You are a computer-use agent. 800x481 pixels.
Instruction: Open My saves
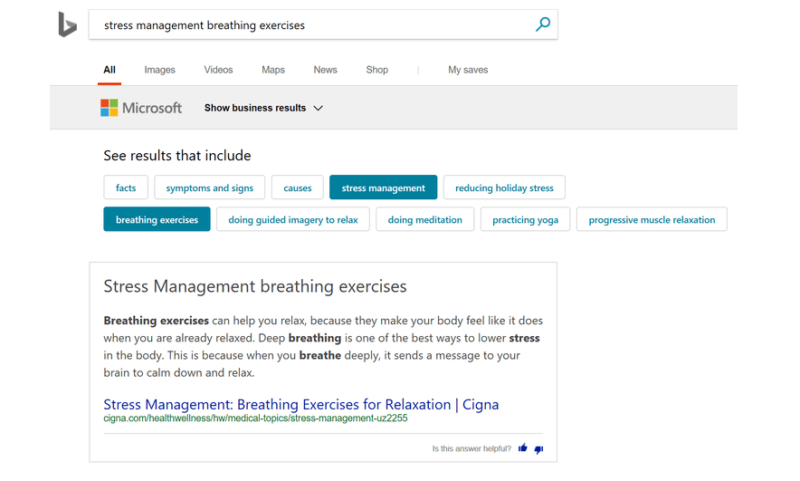coord(468,70)
